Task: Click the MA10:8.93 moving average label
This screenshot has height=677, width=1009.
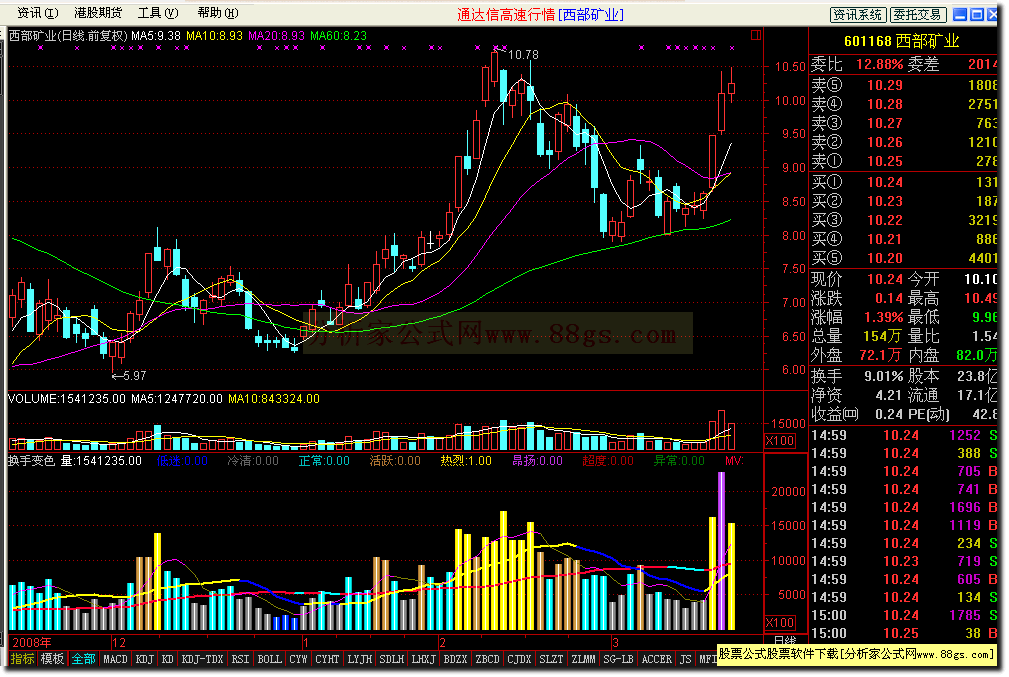Action: pos(214,36)
